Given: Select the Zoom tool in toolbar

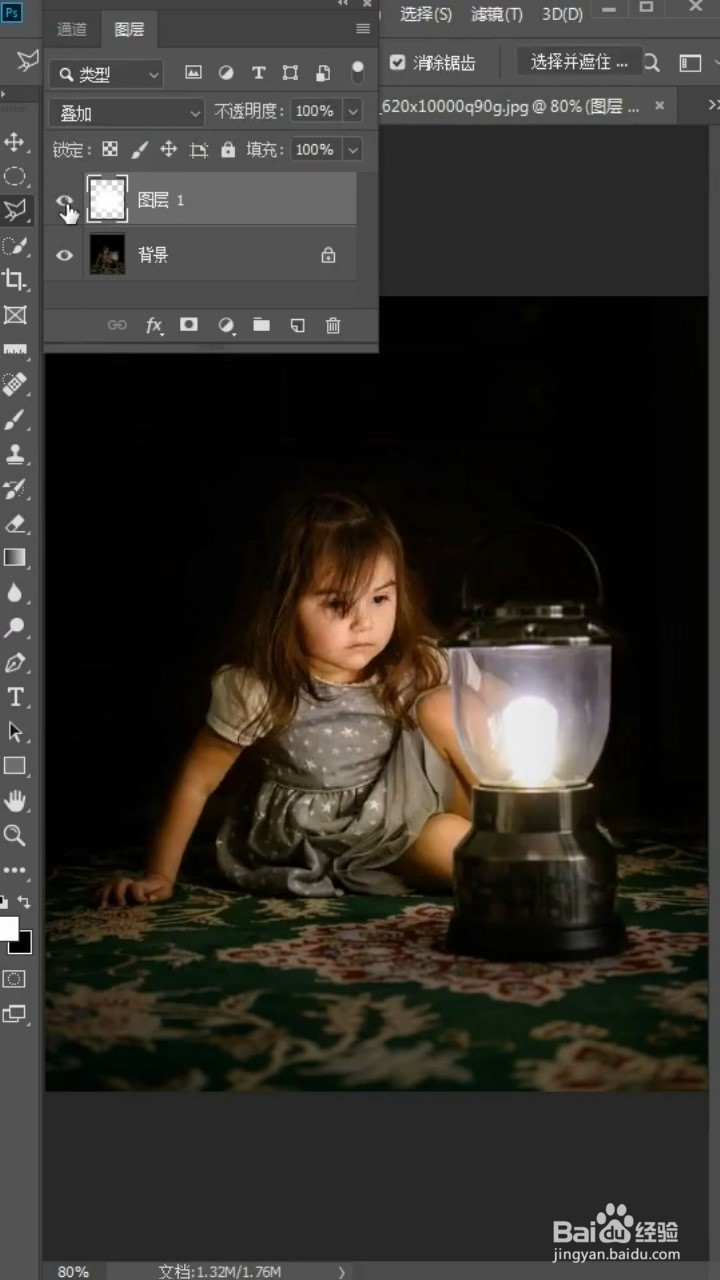Looking at the screenshot, I should tap(14, 835).
